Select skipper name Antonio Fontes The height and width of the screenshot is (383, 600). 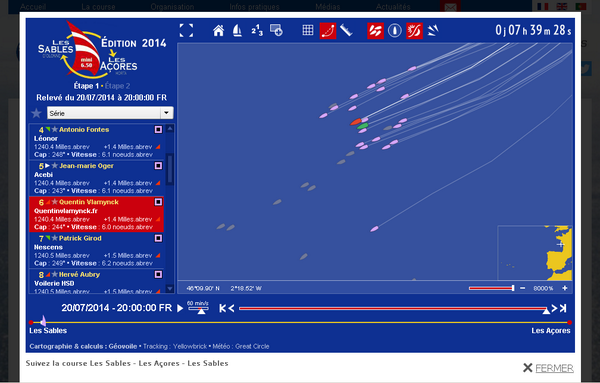coord(84,130)
